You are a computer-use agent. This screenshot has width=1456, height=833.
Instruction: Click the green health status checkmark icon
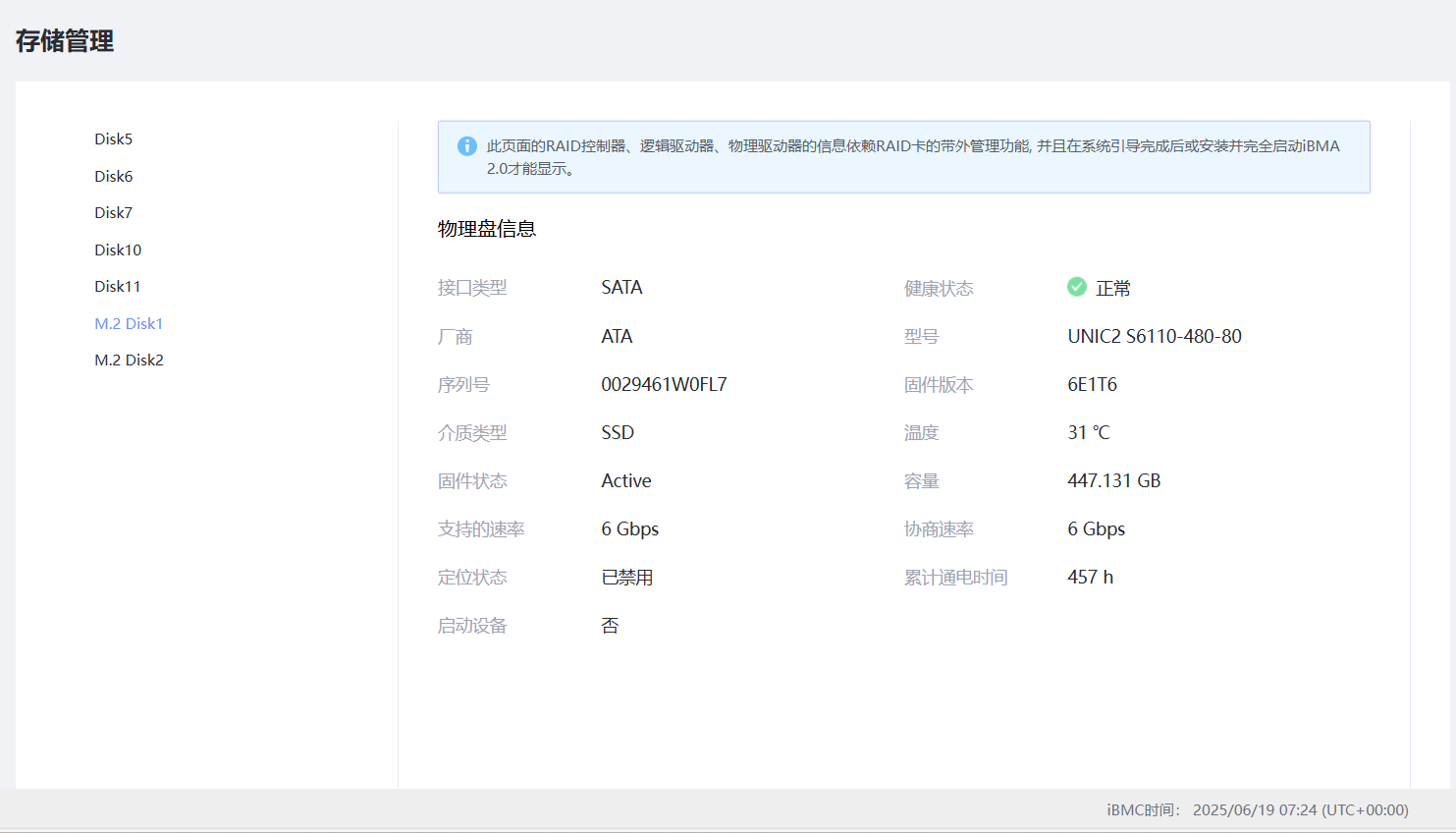tap(1077, 287)
